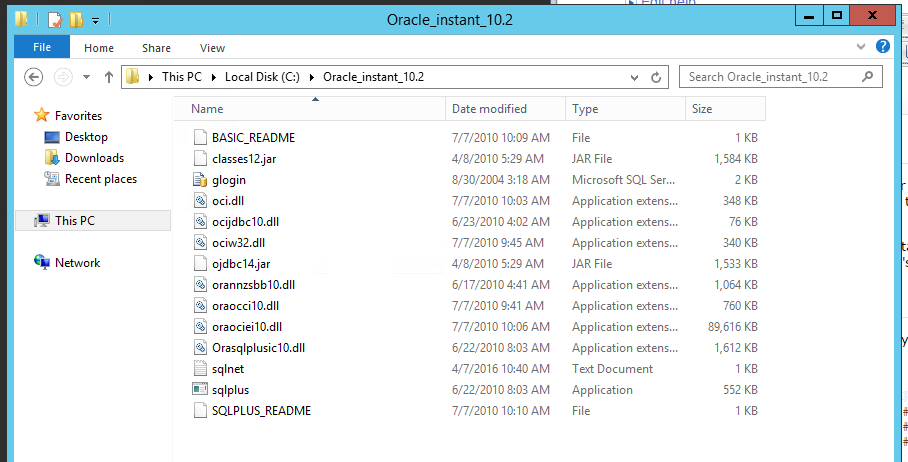This screenshot has width=908, height=462.
Task: Select the sqlplus application file
Action: [228, 390]
